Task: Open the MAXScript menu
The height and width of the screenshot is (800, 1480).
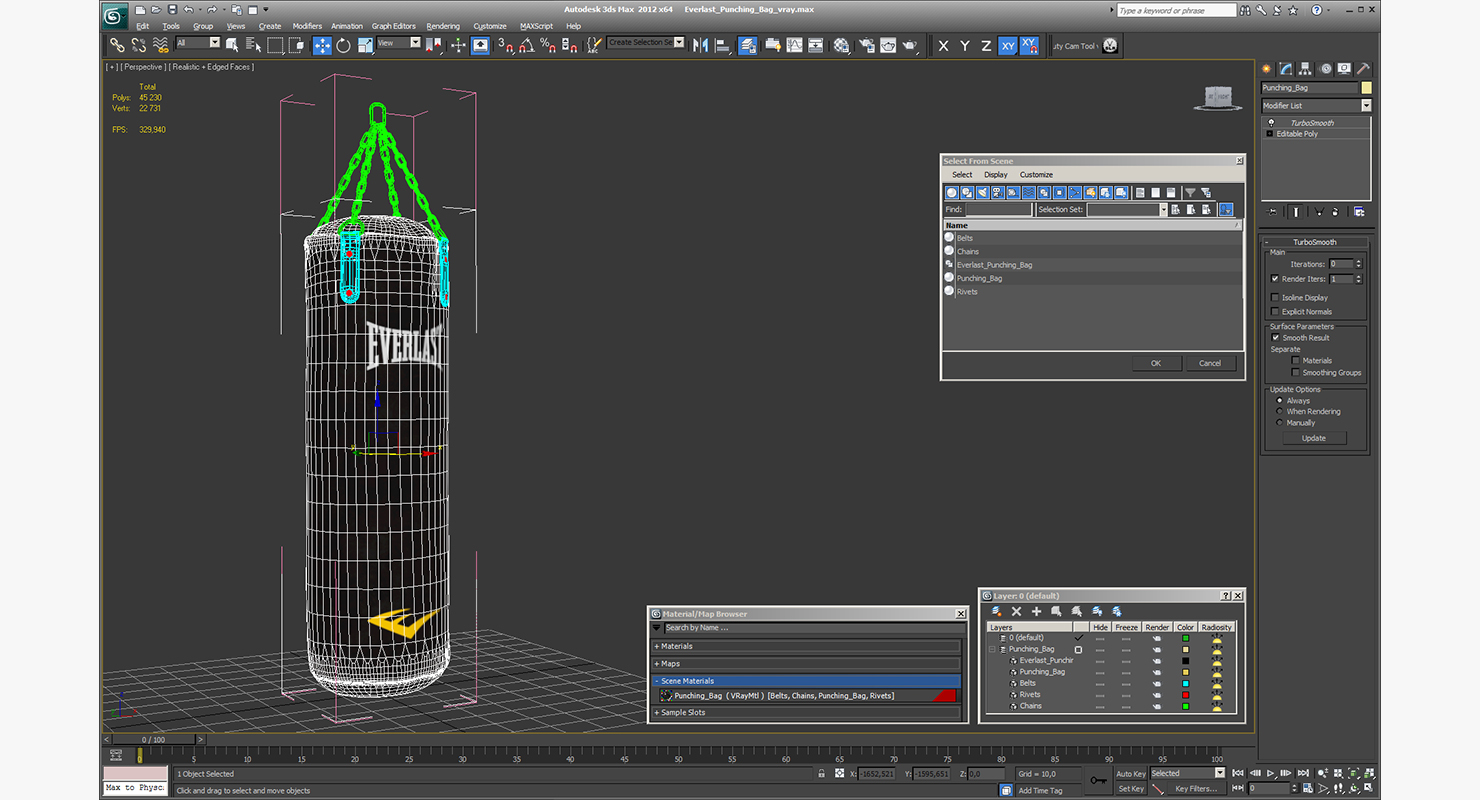Action: click(x=536, y=26)
